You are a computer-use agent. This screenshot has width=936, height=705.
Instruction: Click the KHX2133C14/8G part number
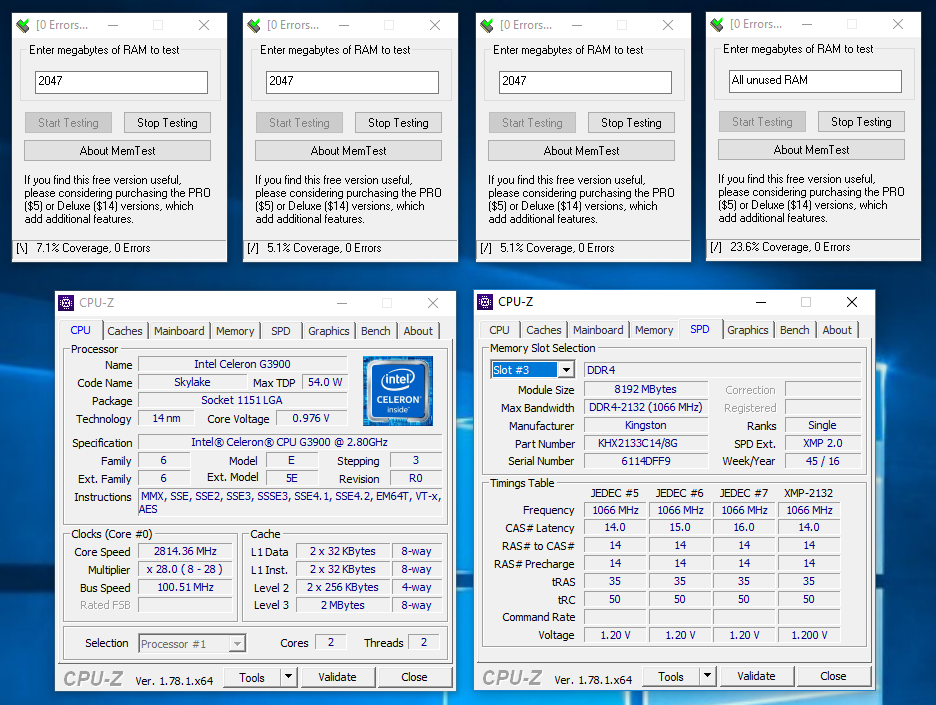coord(646,443)
